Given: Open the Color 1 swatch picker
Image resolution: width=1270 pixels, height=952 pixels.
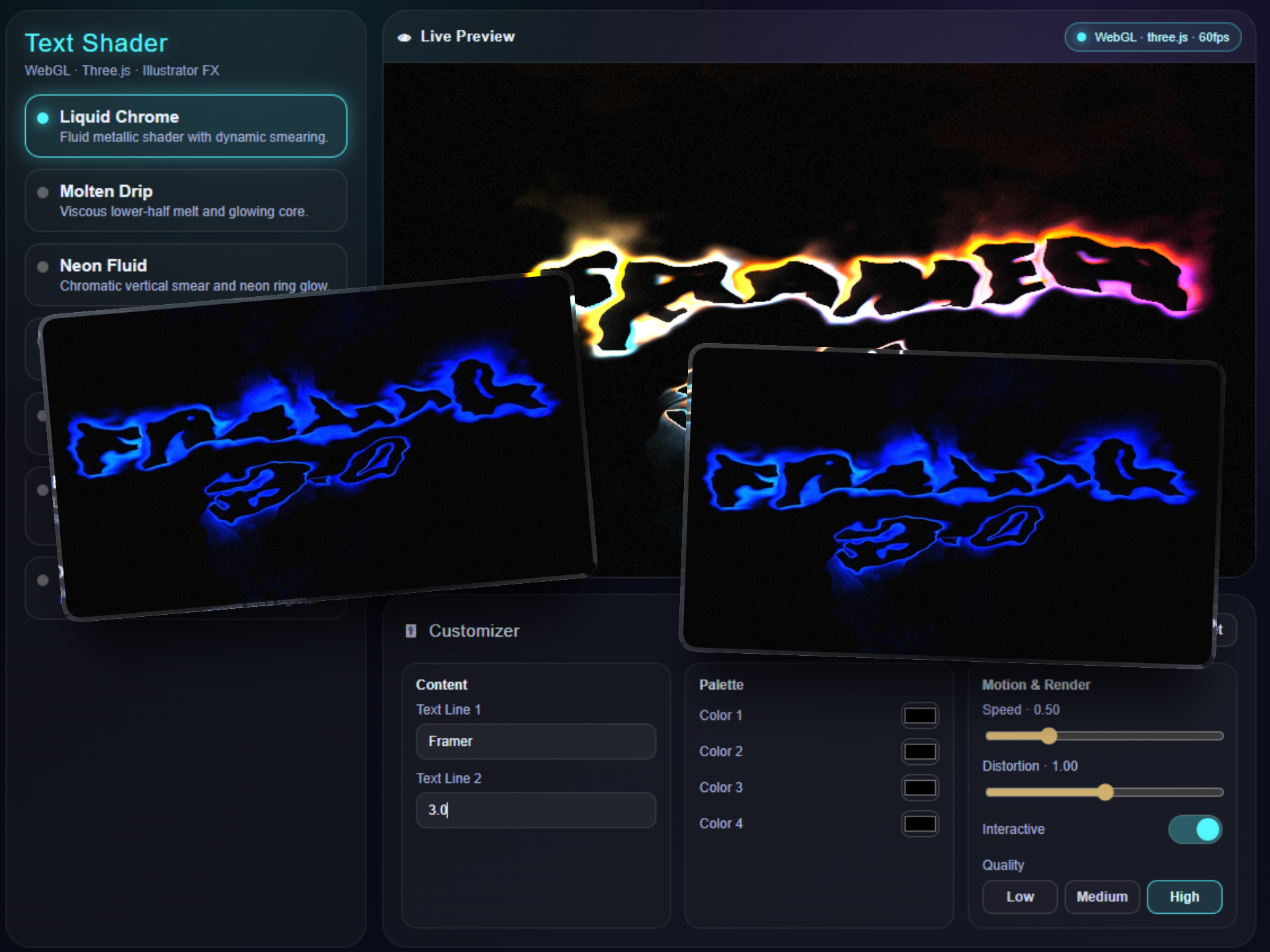Looking at the screenshot, I should (919, 715).
